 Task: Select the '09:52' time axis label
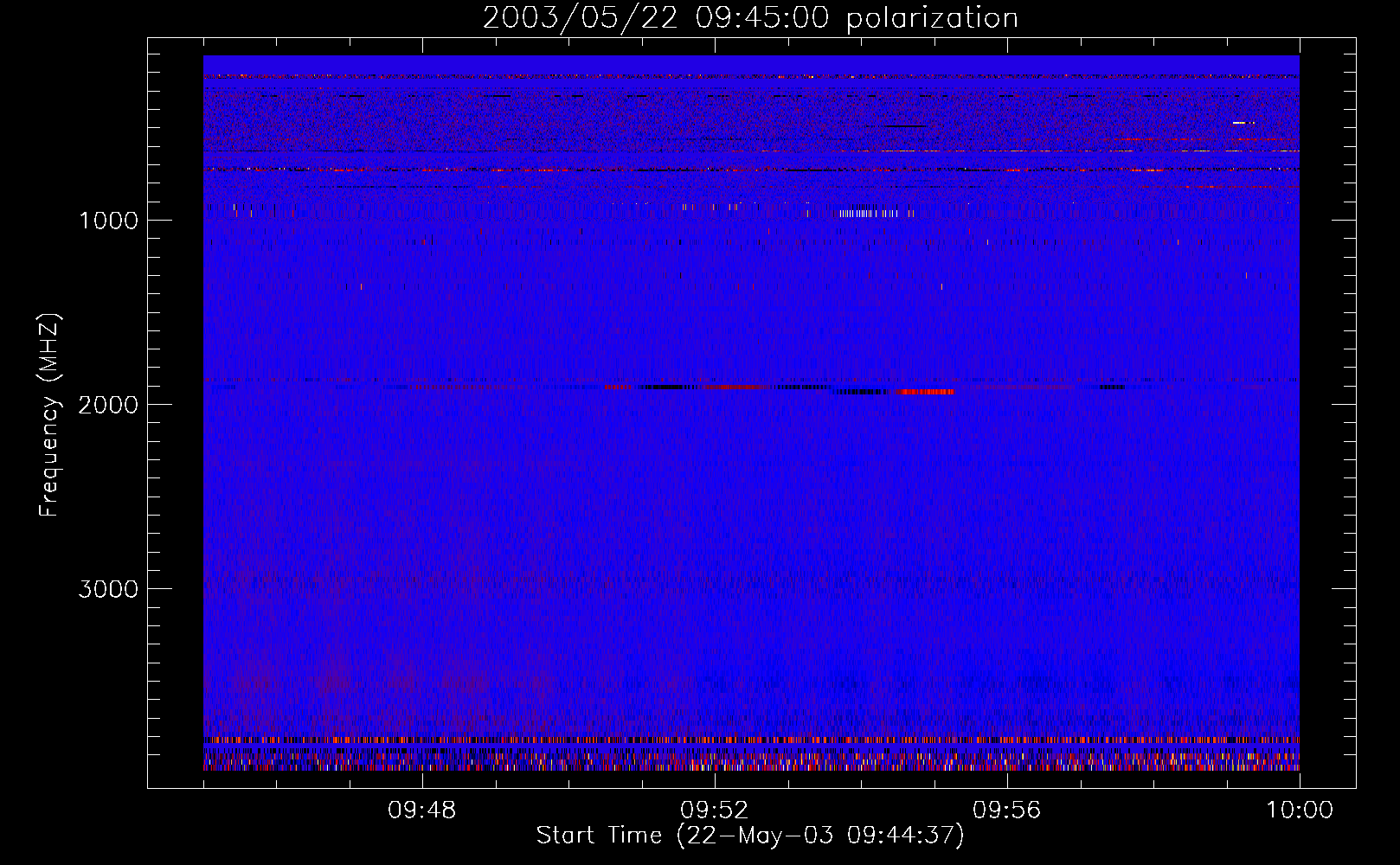click(714, 811)
